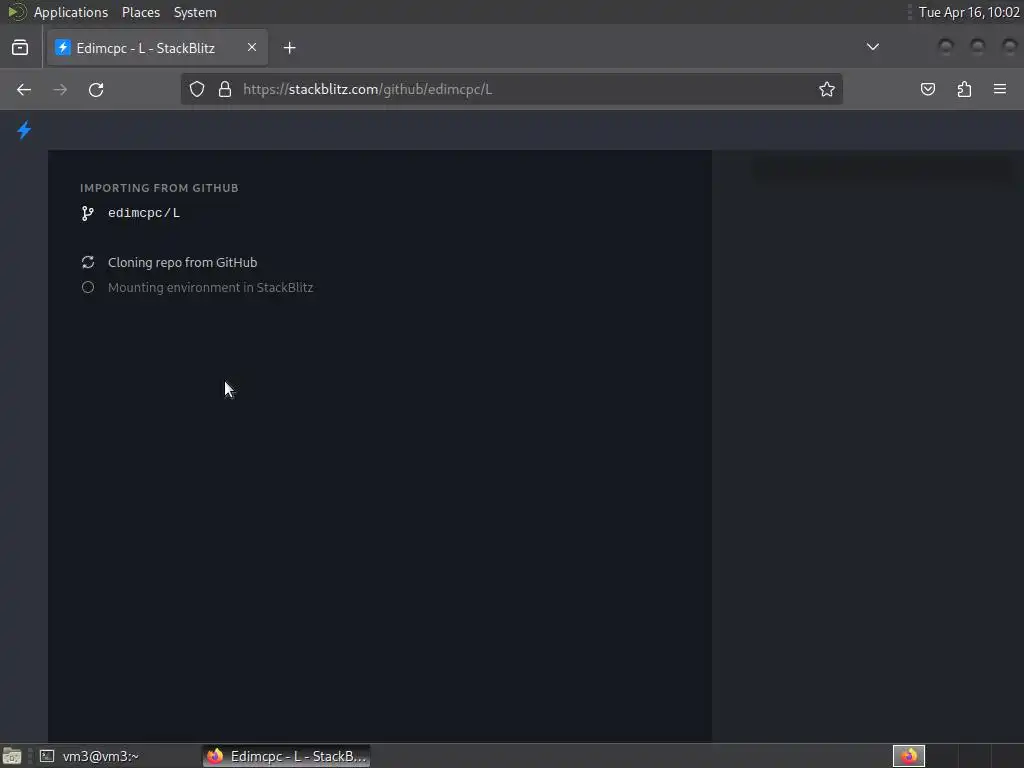The height and width of the screenshot is (768, 1024).
Task: Open the tracking protection shield icon
Action: [x=197, y=89]
